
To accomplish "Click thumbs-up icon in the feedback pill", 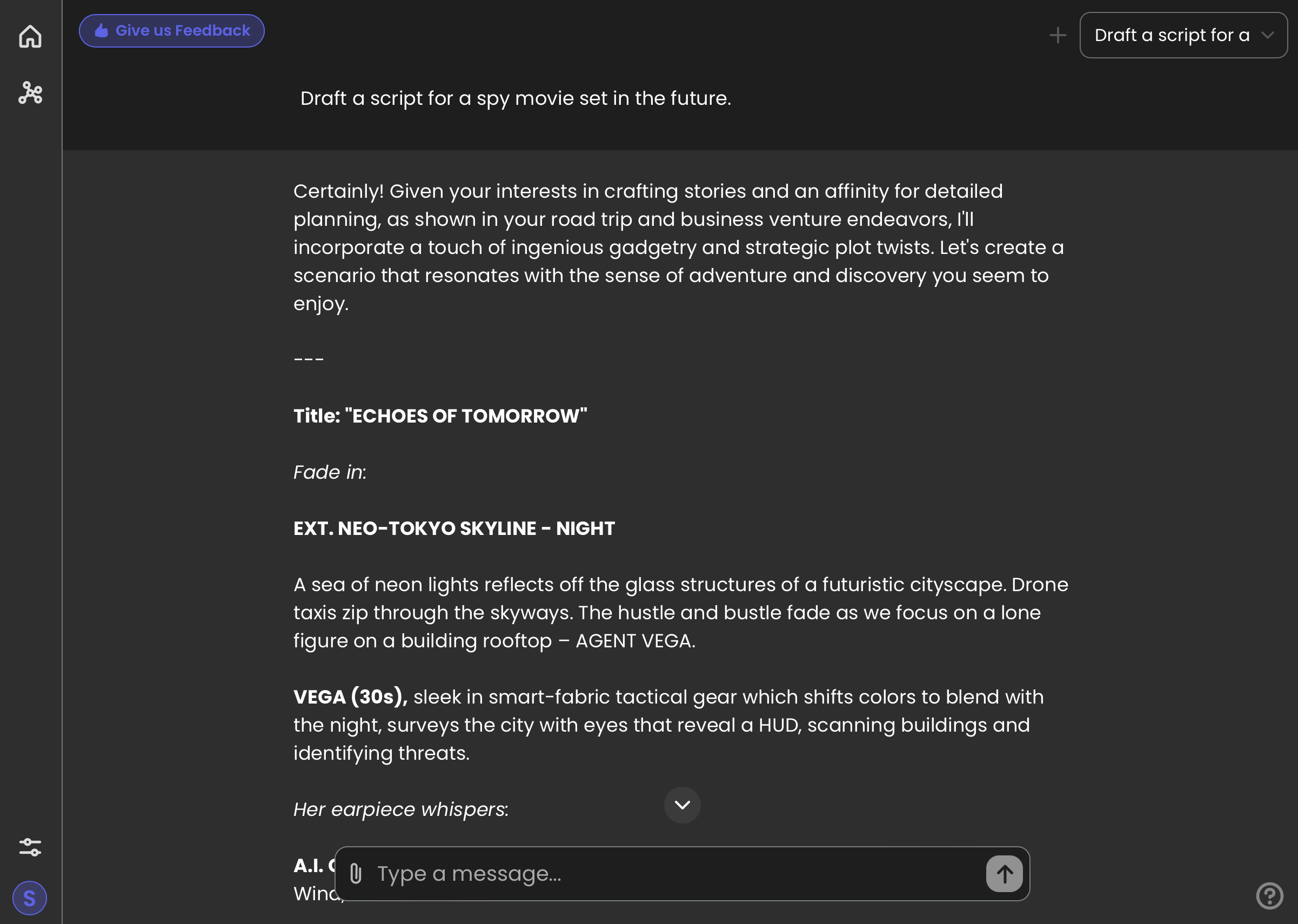I will coord(101,31).
